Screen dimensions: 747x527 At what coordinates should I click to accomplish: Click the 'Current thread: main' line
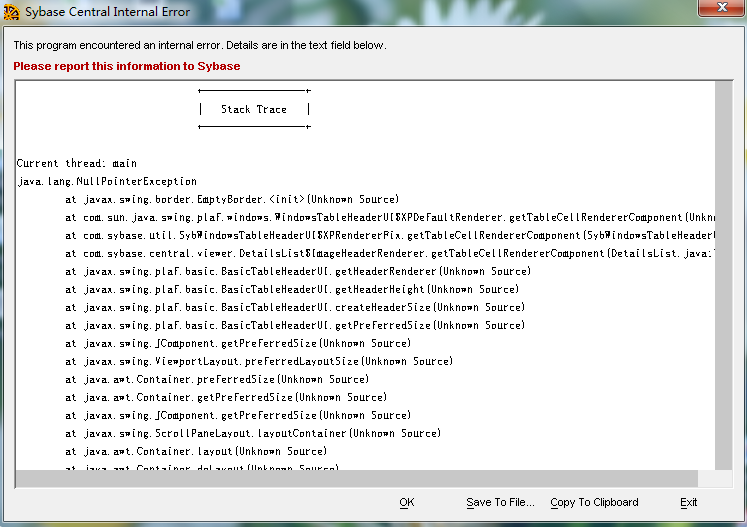(77, 163)
